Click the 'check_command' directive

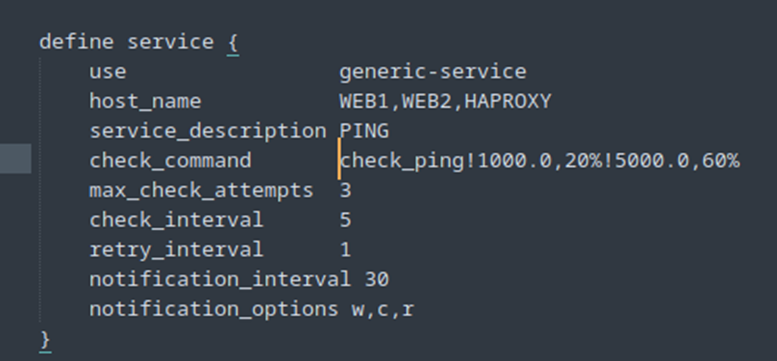170,161
